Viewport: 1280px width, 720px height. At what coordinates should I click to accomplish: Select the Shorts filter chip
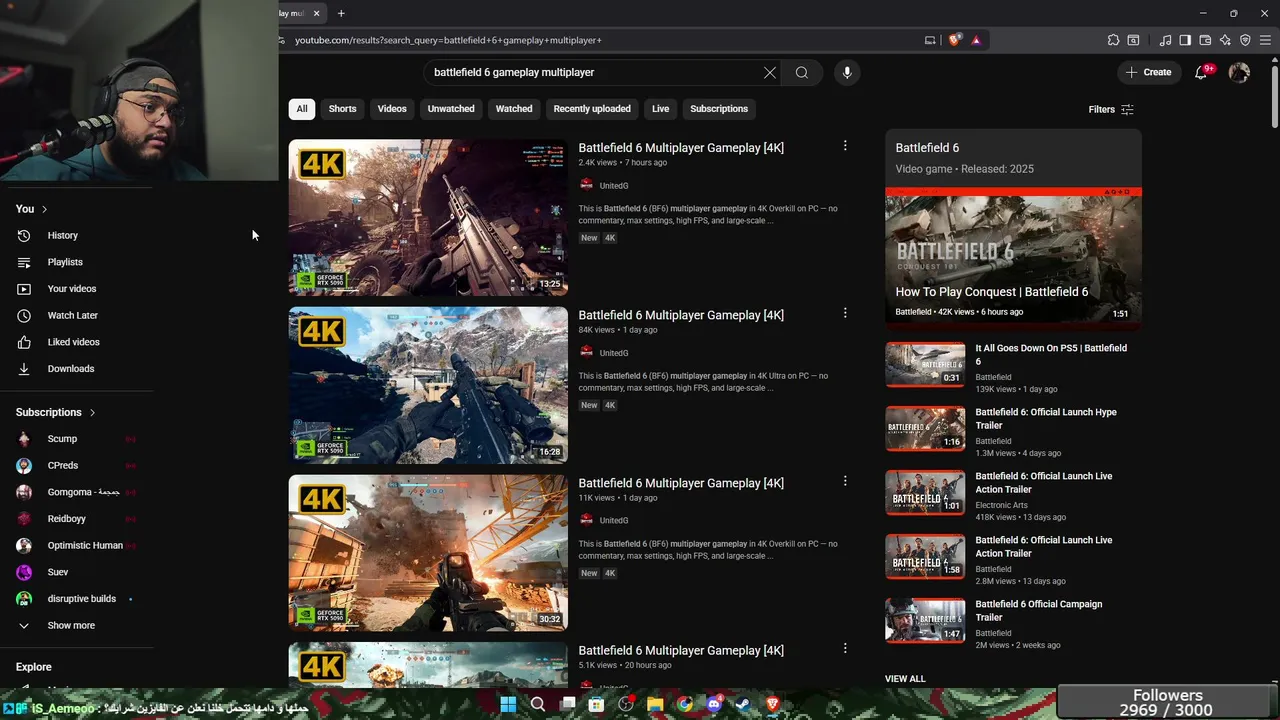[x=343, y=108]
